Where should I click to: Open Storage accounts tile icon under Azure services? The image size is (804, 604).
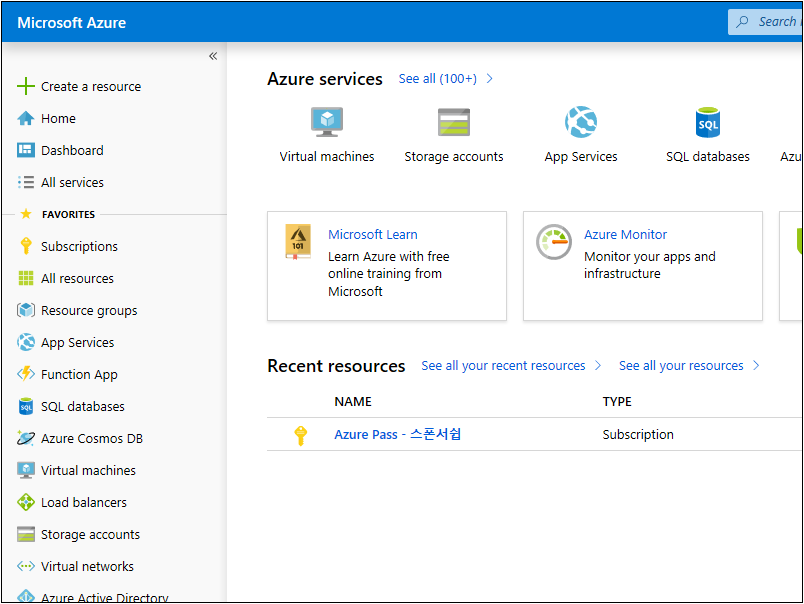[x=454, y=122]
